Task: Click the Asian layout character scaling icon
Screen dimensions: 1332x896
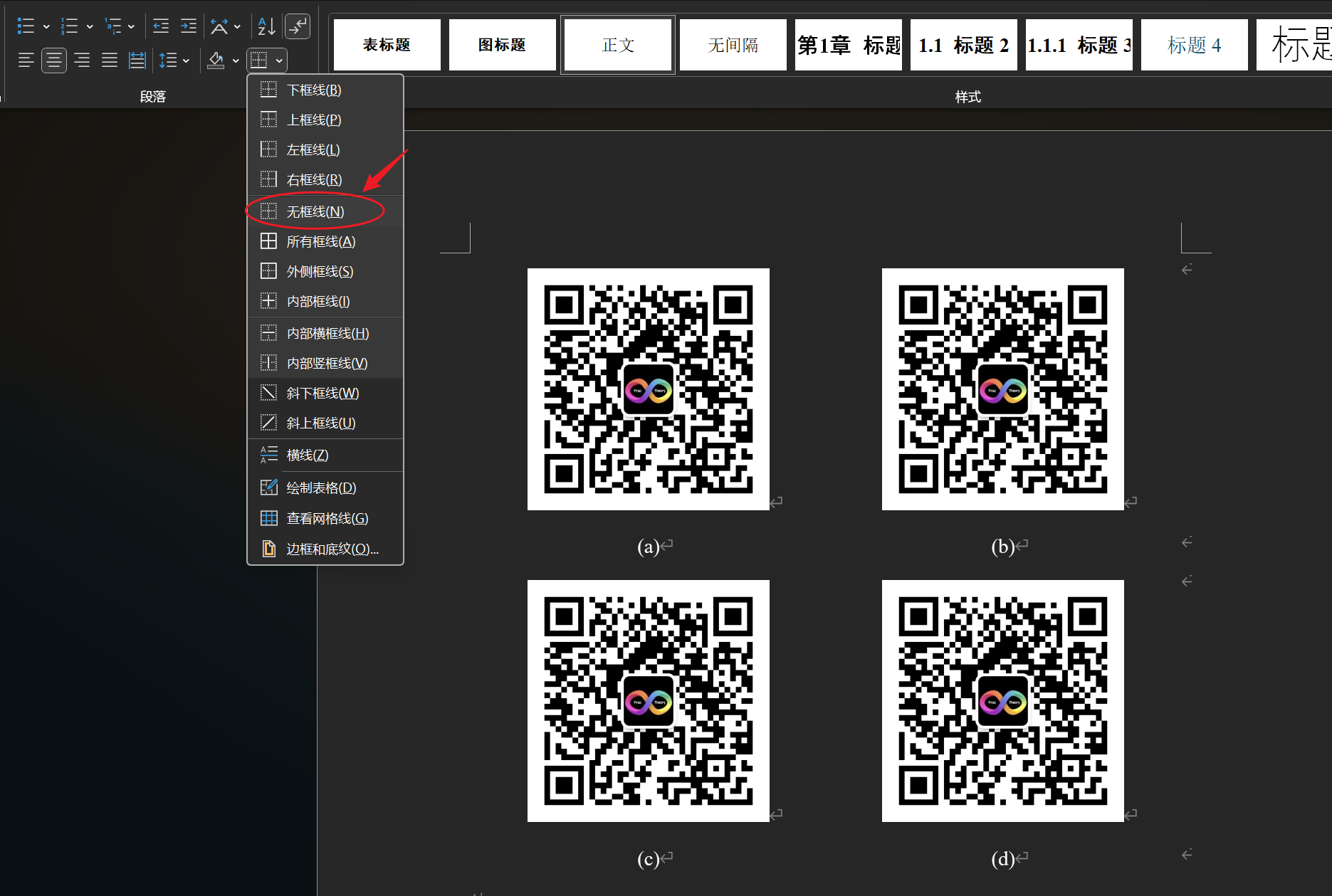Action: pyautogui.click(x=219, y=26)
